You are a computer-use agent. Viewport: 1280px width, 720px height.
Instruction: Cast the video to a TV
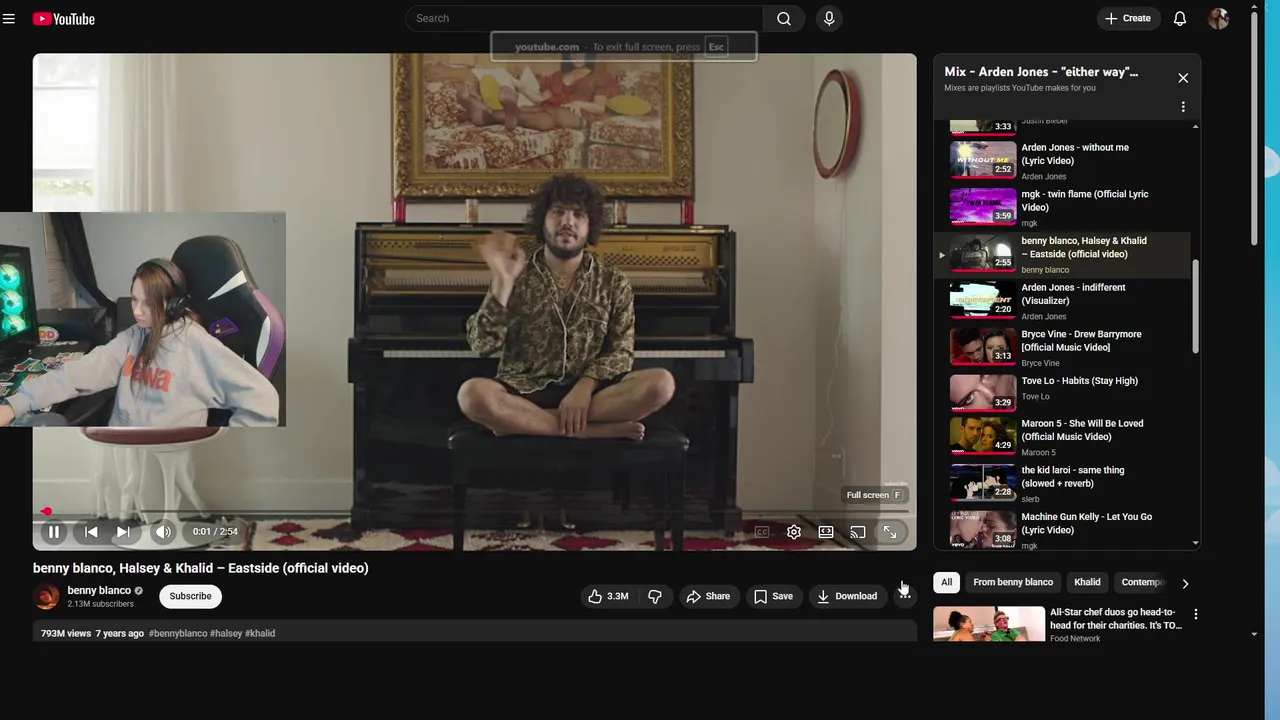point(858,532)
